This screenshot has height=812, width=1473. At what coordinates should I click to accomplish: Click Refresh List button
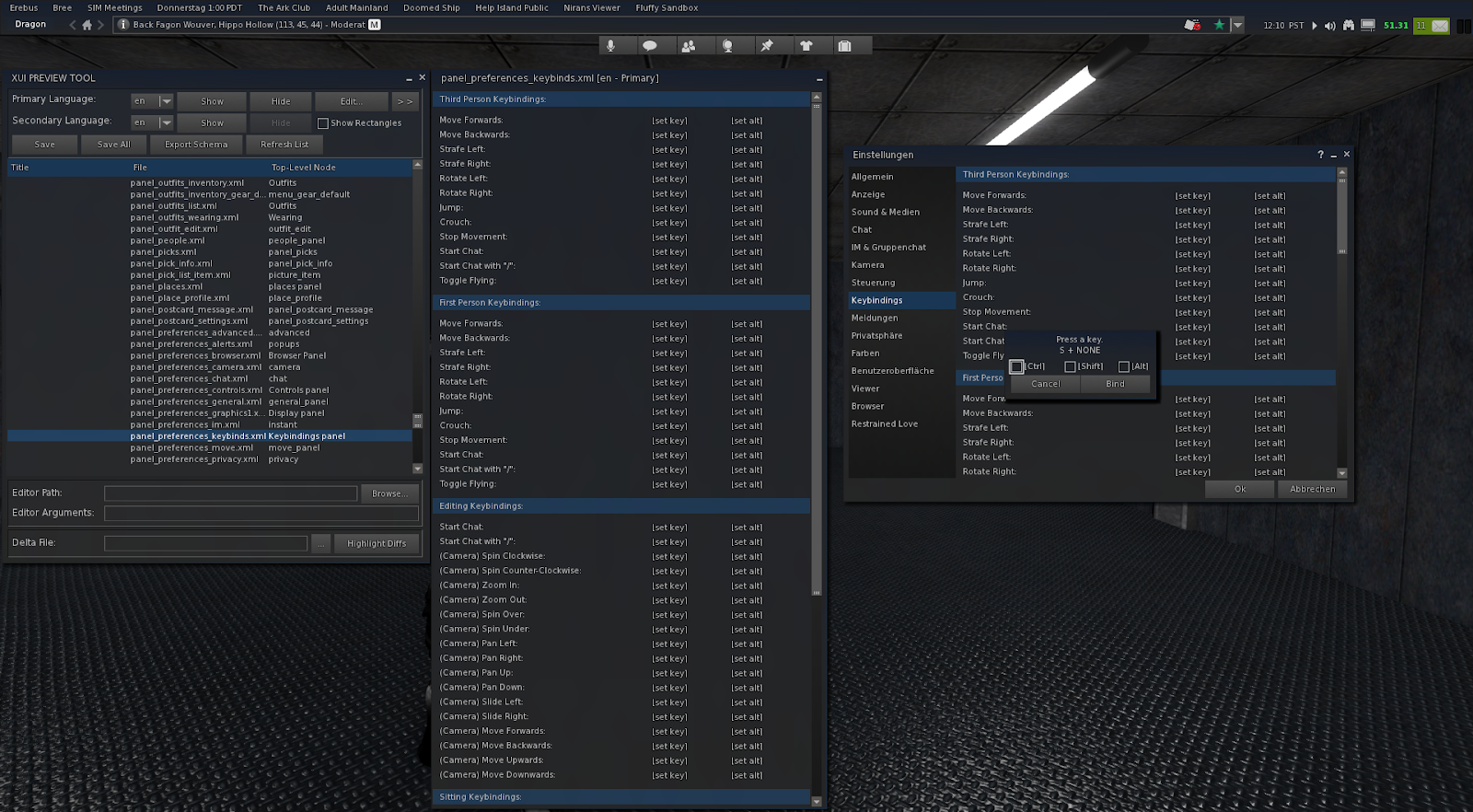[x=284, y=145]
